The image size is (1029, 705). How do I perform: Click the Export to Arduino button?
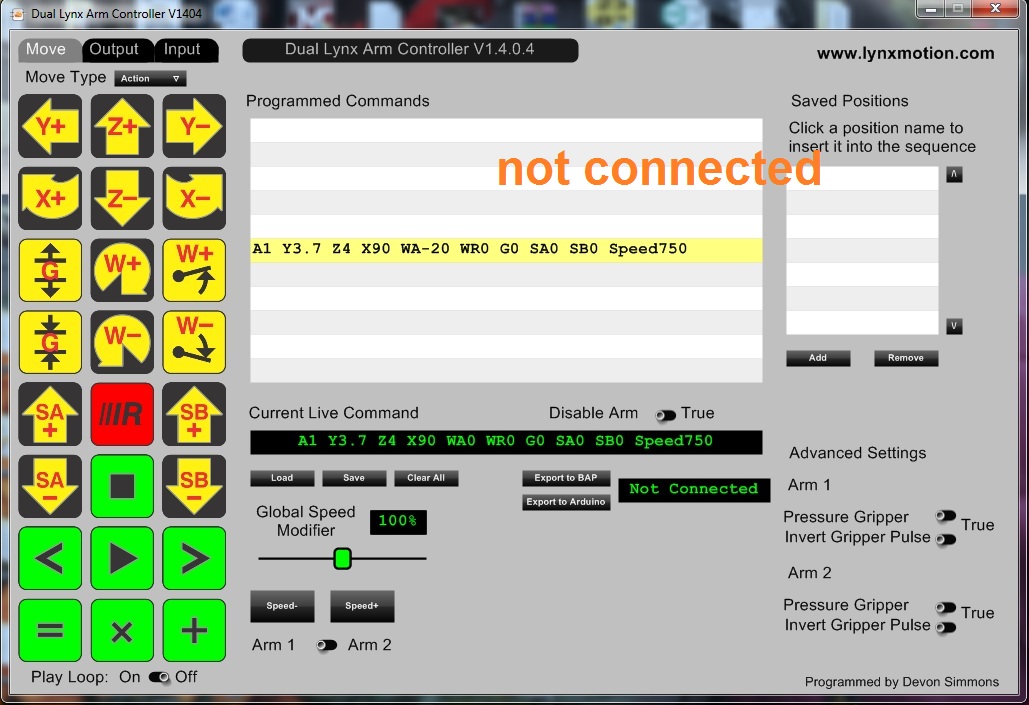click(566, 502)
